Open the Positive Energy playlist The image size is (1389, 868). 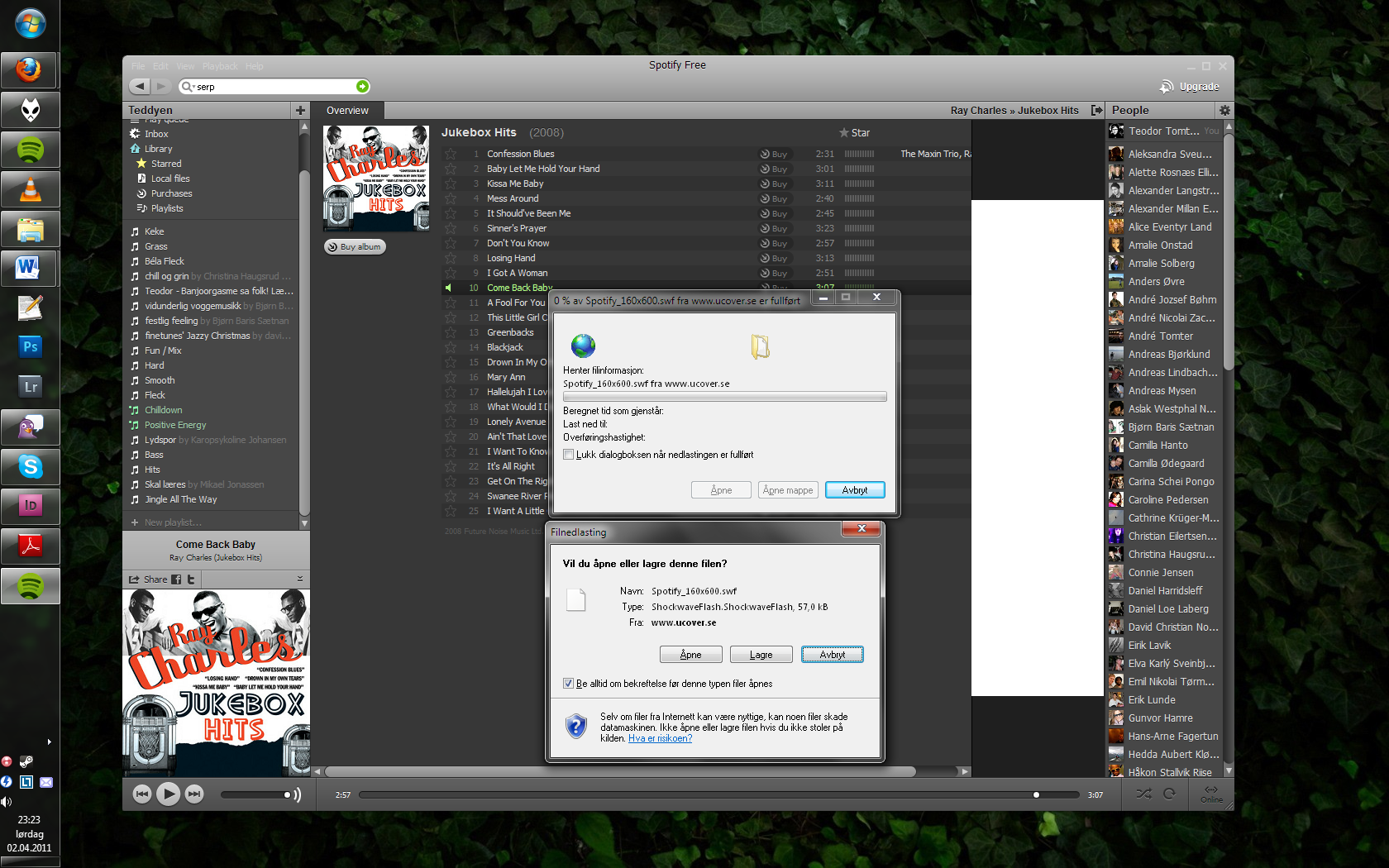(175, 425)
